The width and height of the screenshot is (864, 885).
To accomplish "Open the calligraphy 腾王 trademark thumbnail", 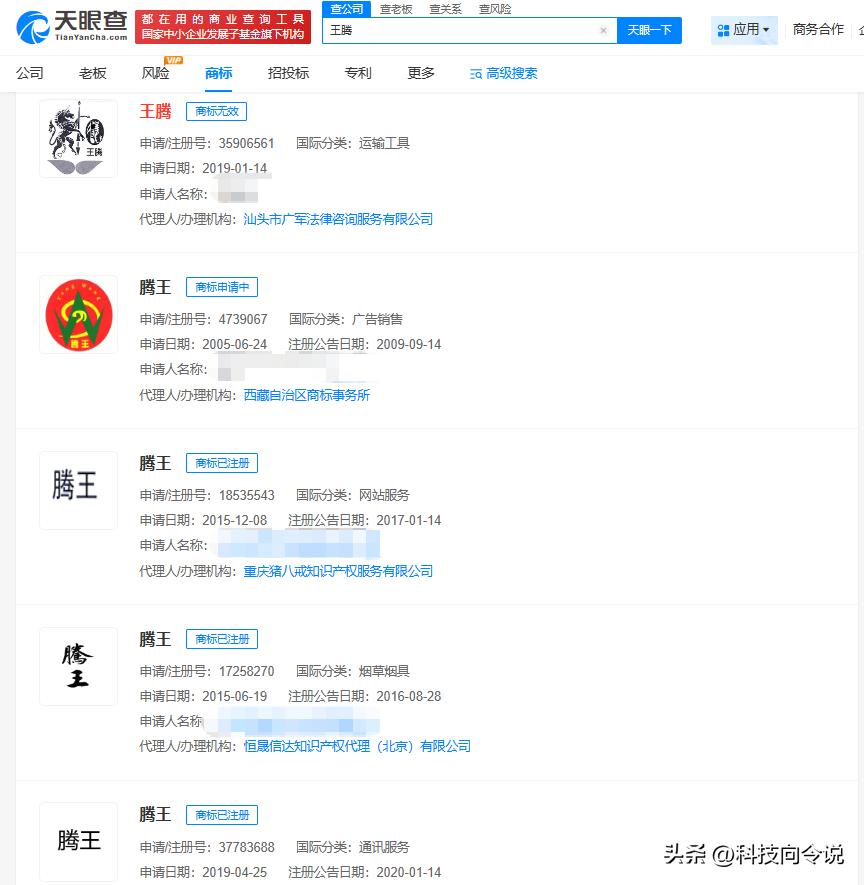I will pos(78,667).
